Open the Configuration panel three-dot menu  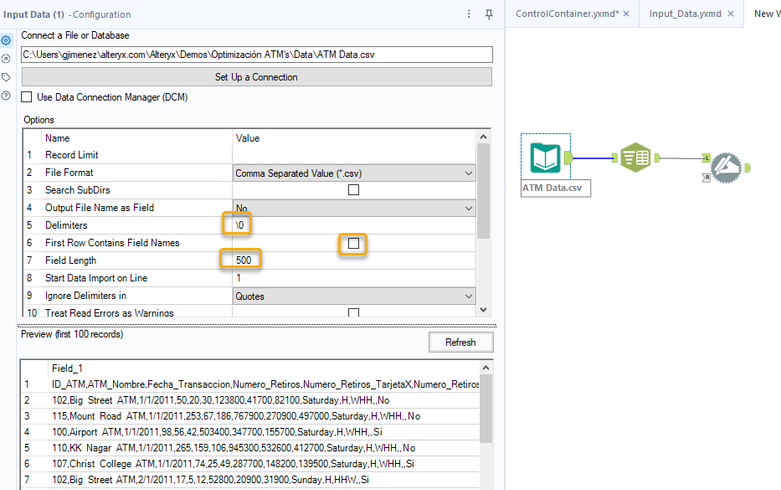[x=469, y=14]
